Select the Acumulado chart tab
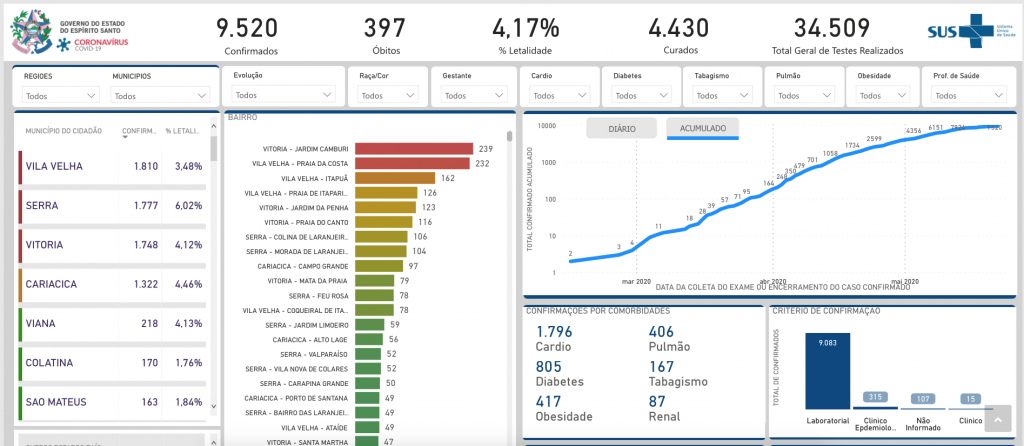Viewport: 1024px width, 446px height. tap(702, 129)
